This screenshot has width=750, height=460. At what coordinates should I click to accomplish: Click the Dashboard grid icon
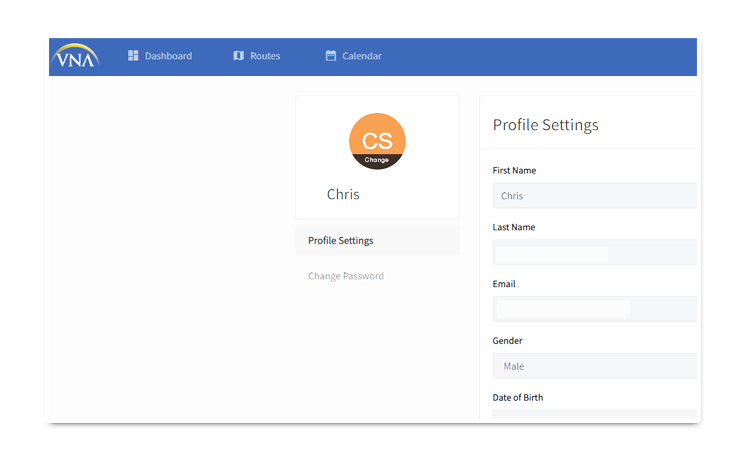click(133, 56)
